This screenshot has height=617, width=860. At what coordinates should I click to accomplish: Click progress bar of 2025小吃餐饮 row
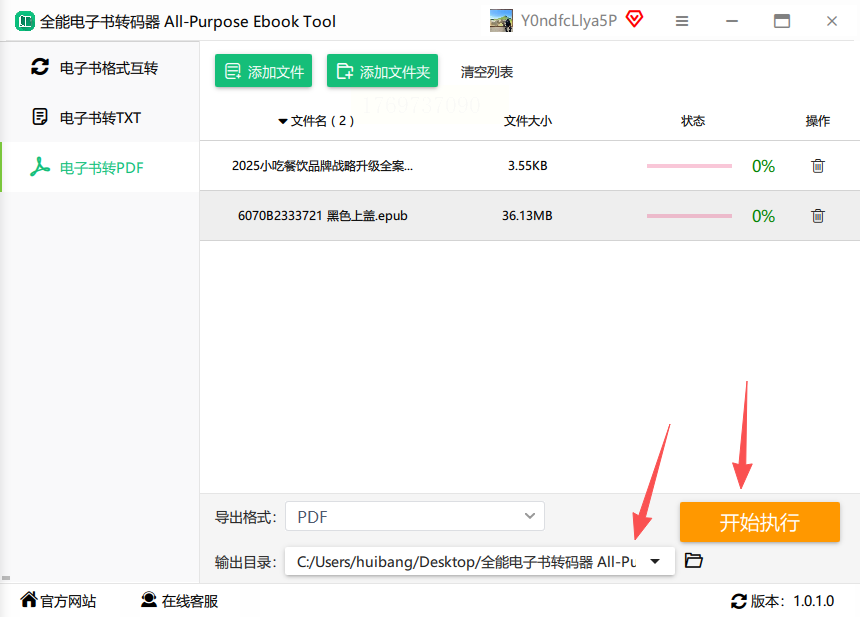(x=689, y=166)
